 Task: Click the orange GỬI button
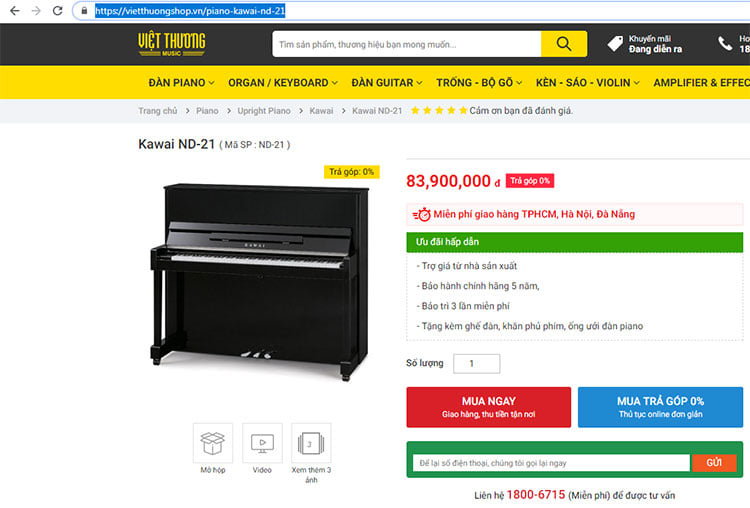coord(714,463)
